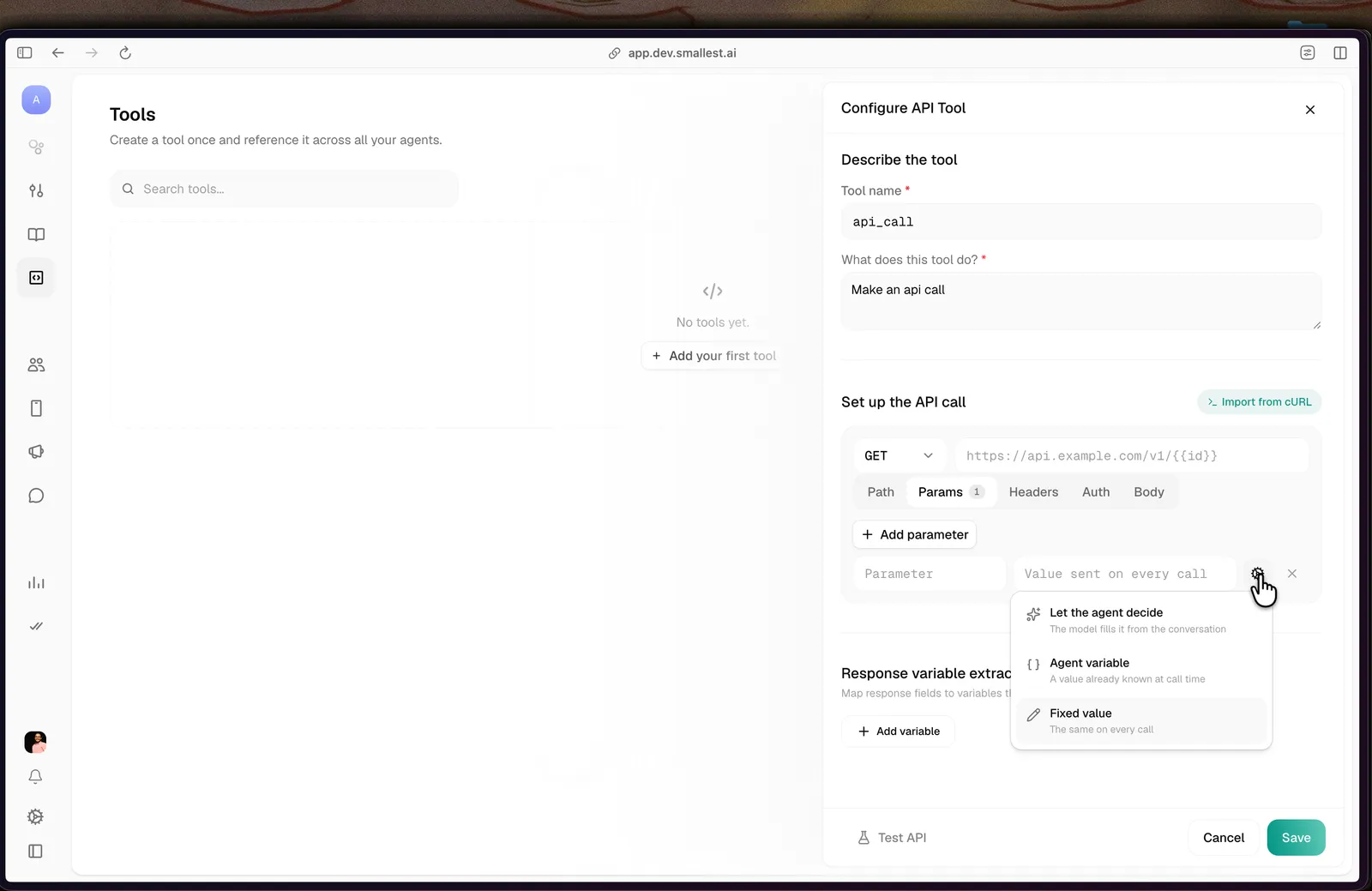Image resolution: width=1372 pixels, height=891 pixels.
Task: Focus the Search tools field
Action: (x=284, y=189)
